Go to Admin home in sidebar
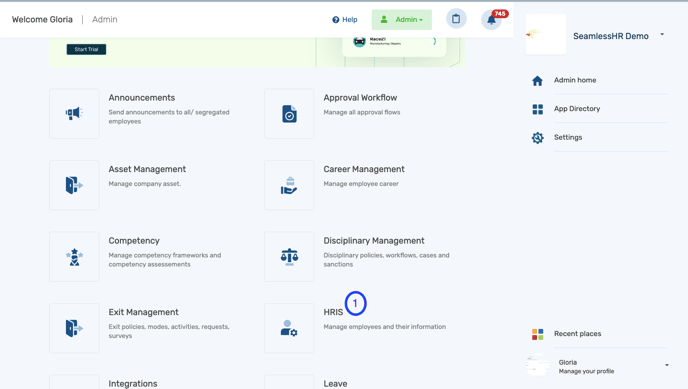688x389 pixels. pyautogui.click(x=575, y=80)
